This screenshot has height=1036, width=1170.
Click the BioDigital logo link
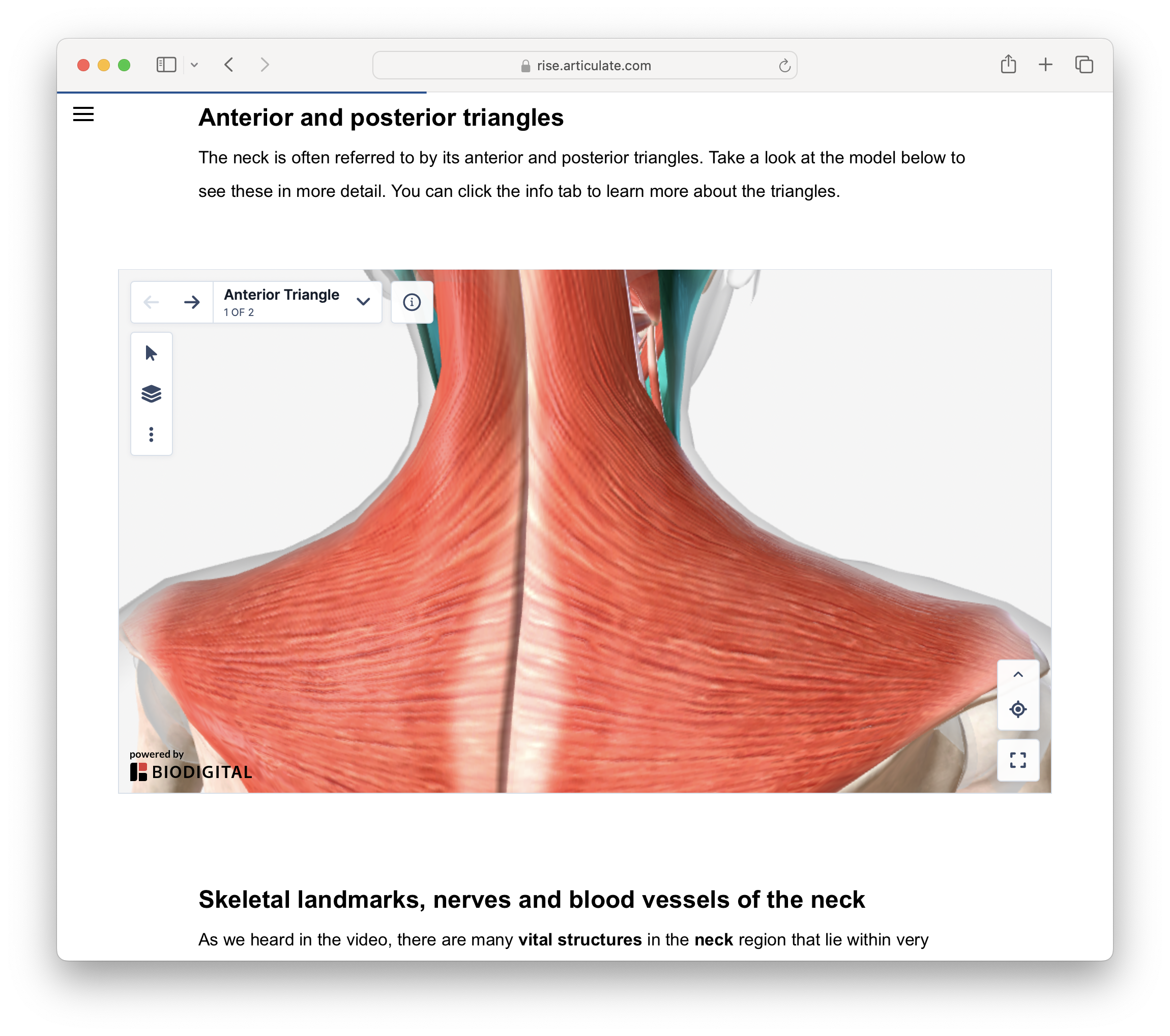[x=191, y=771]
